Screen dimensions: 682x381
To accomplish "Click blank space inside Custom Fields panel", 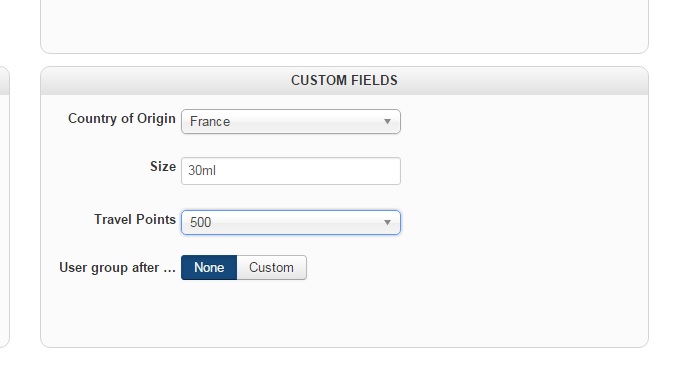I will click(522, 217).
